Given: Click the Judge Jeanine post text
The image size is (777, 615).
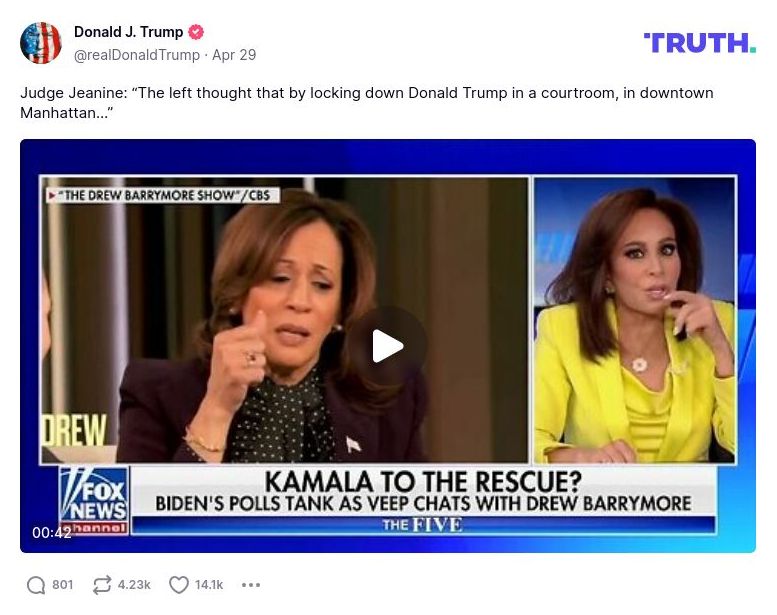Looking at the screenshot, I should pyautogui.click(x=367, y=103).
